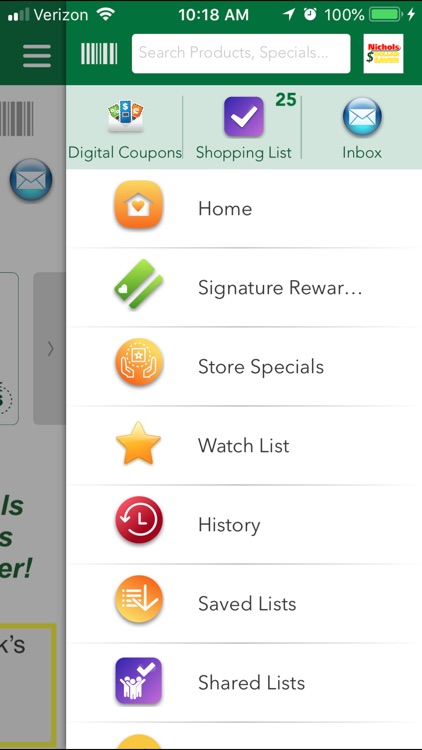Open the barcode scanner icon in header

tap(99, 54)
